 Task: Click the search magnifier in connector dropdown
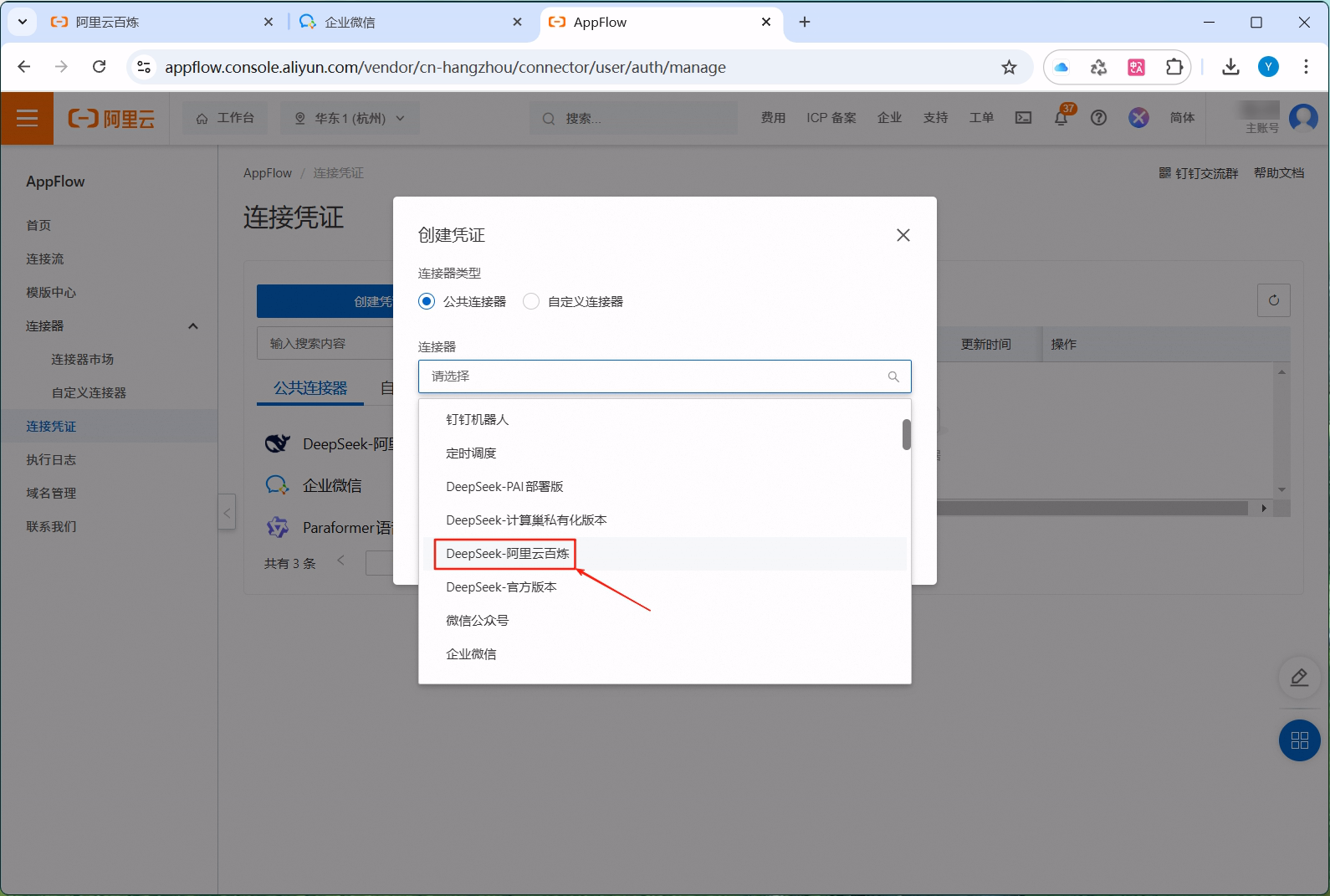click(893, 377)
